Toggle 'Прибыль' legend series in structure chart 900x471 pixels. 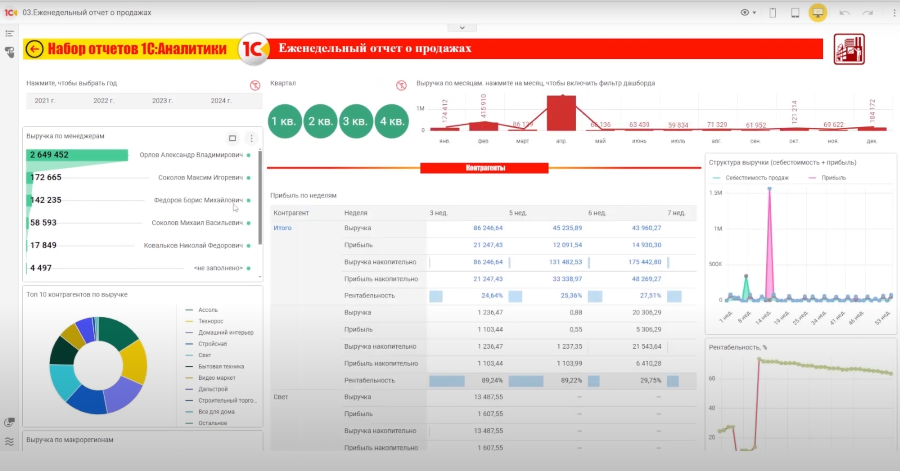click(828, 178)
